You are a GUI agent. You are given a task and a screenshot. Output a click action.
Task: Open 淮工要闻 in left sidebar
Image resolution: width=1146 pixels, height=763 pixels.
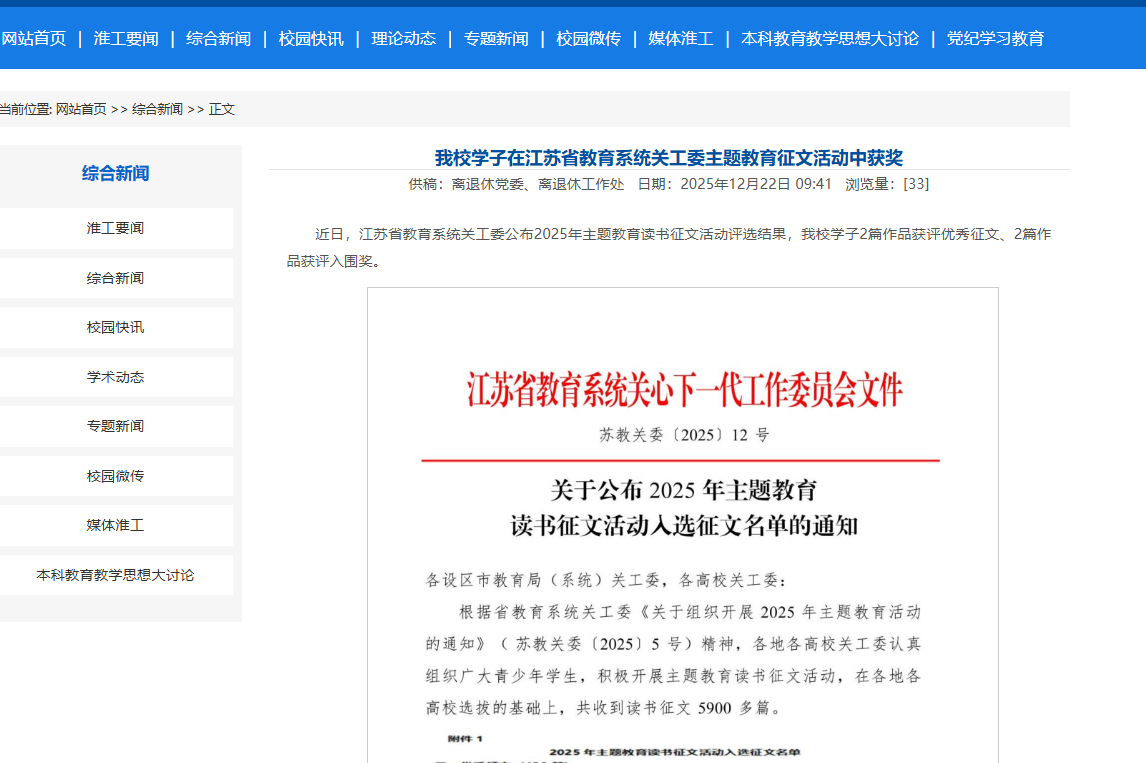[x=115, y=228]
